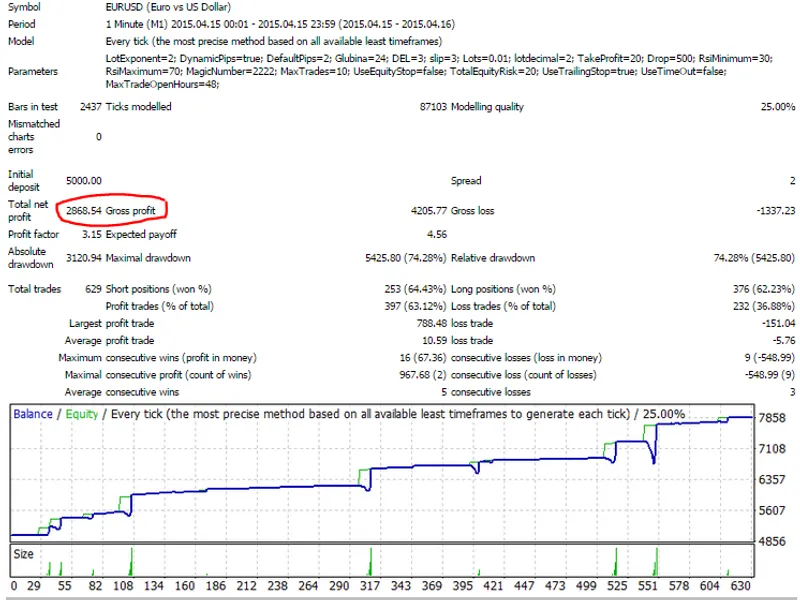The image size is (800, 600).
Task: Click the Ticks modelled value 87103
Action: 433,107
